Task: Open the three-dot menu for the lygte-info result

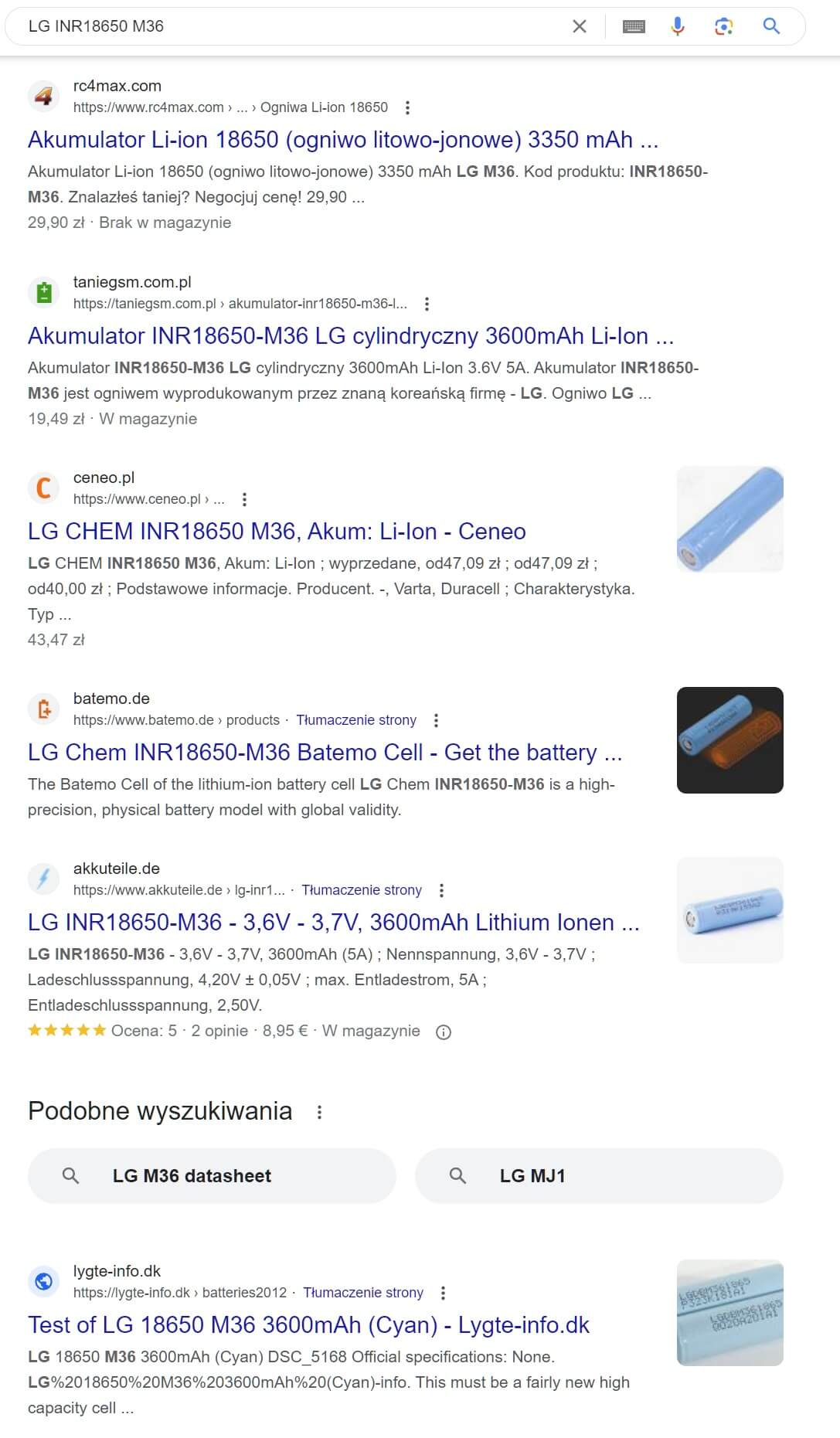Action: point(443,1293)
